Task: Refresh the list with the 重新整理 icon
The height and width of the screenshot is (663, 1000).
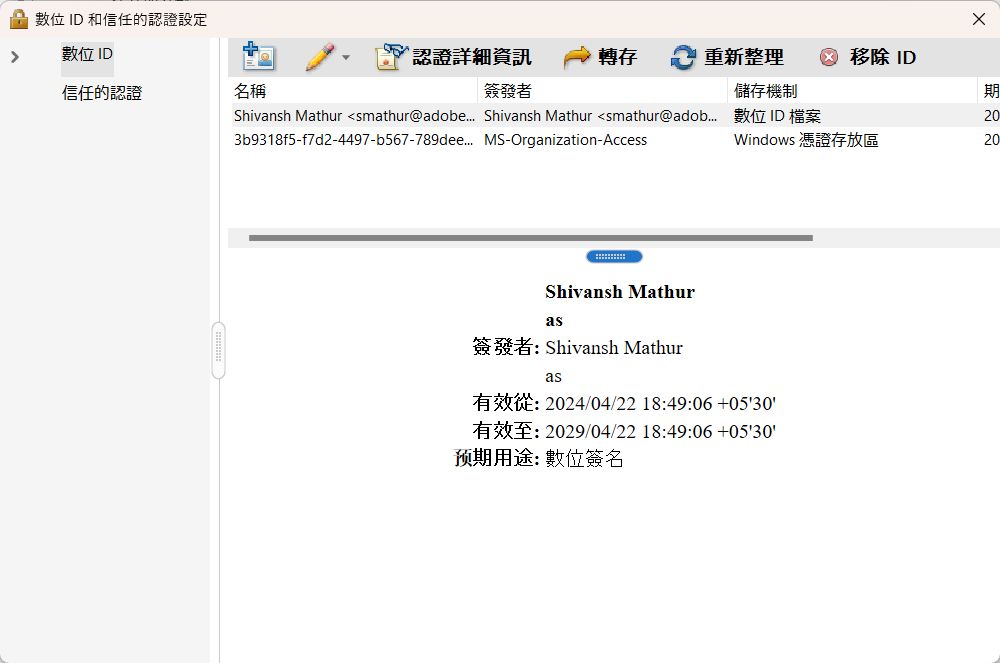Action: [x=682, y=57]
